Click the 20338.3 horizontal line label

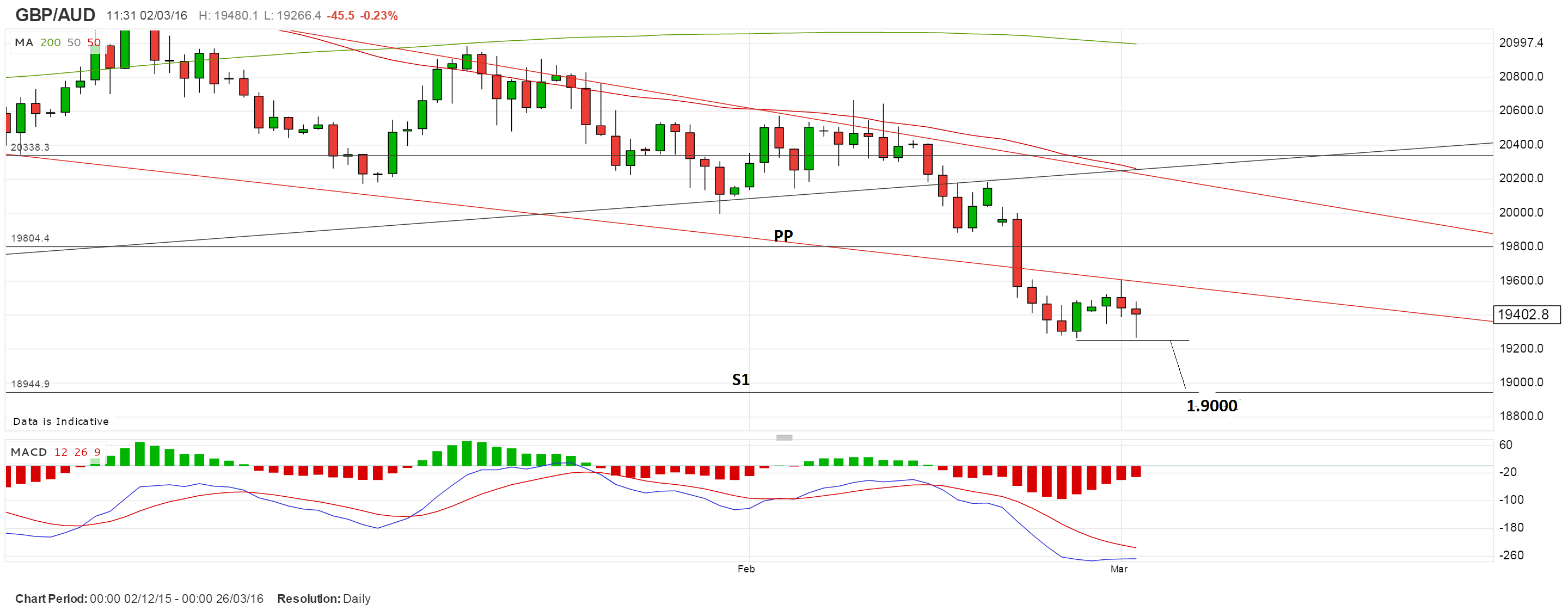pos(30,147)
